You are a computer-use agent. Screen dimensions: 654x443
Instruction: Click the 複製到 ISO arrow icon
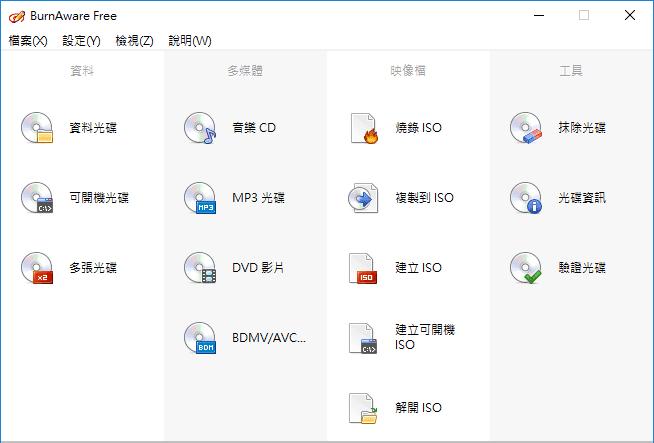pos(363,198)
